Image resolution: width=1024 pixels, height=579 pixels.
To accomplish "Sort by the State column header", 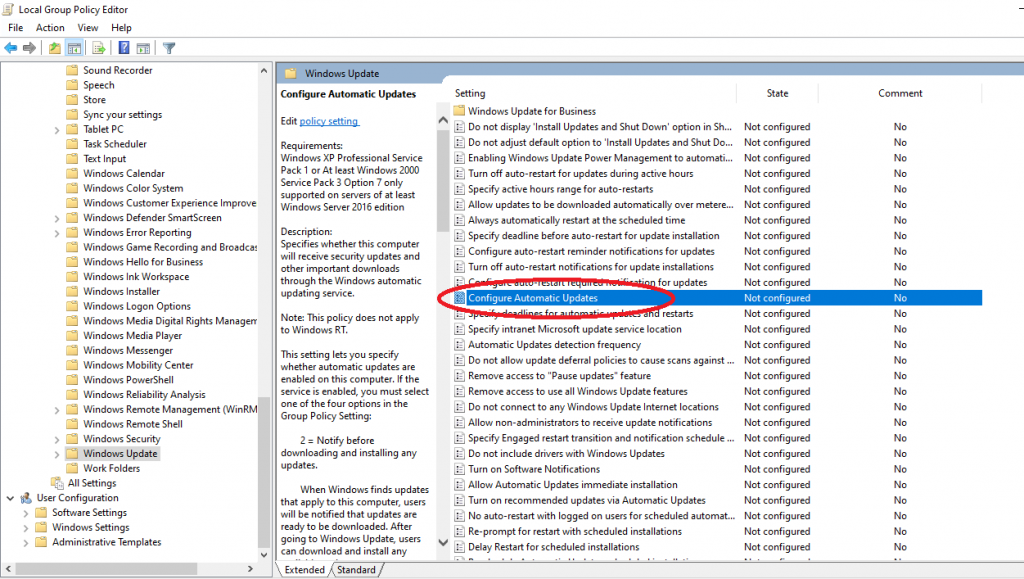I will coord(777,93).
